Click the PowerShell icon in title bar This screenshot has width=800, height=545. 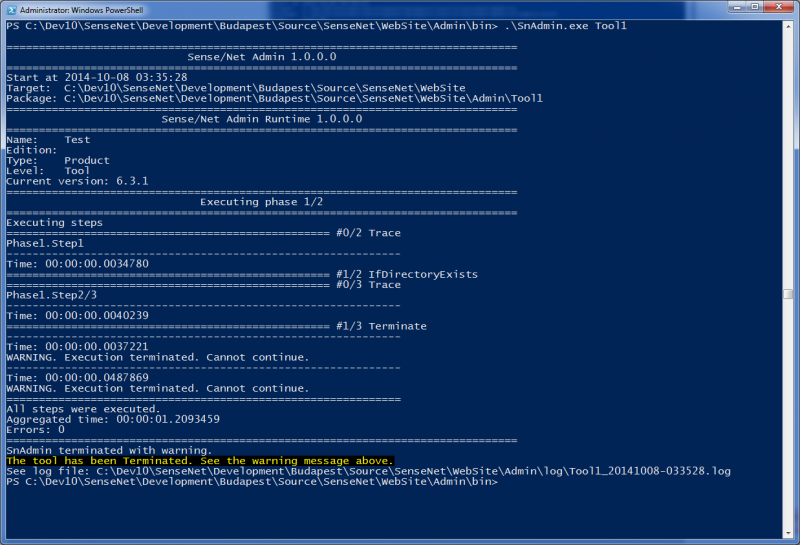[11, 10]
